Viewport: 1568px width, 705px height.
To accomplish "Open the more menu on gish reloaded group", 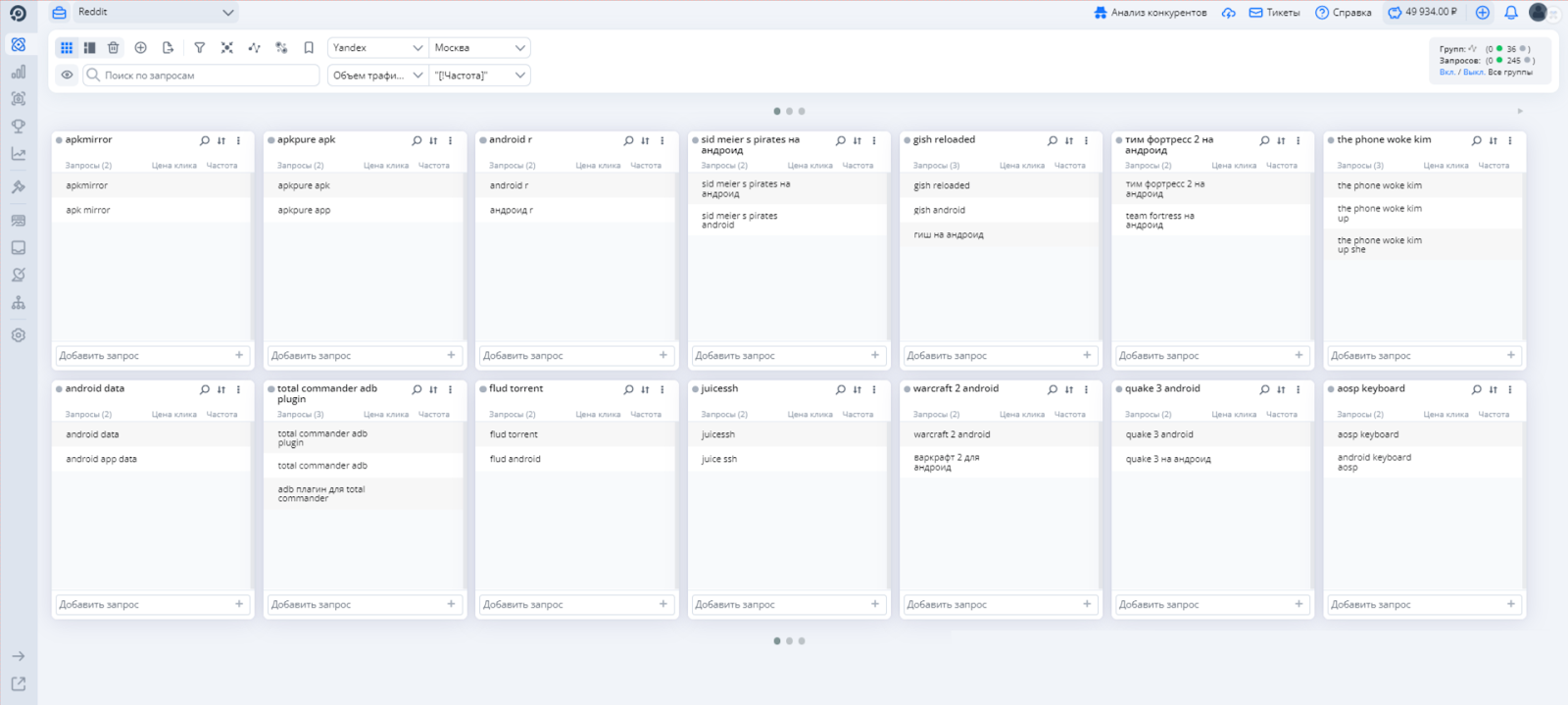I will tap(1086, 141).
